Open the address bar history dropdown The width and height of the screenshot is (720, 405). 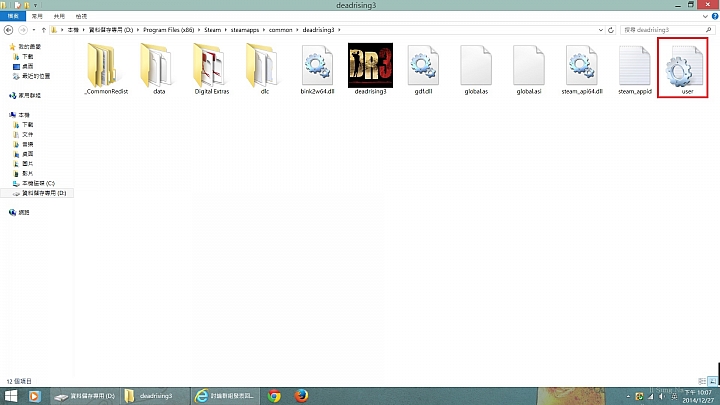(x=601, y=30)
